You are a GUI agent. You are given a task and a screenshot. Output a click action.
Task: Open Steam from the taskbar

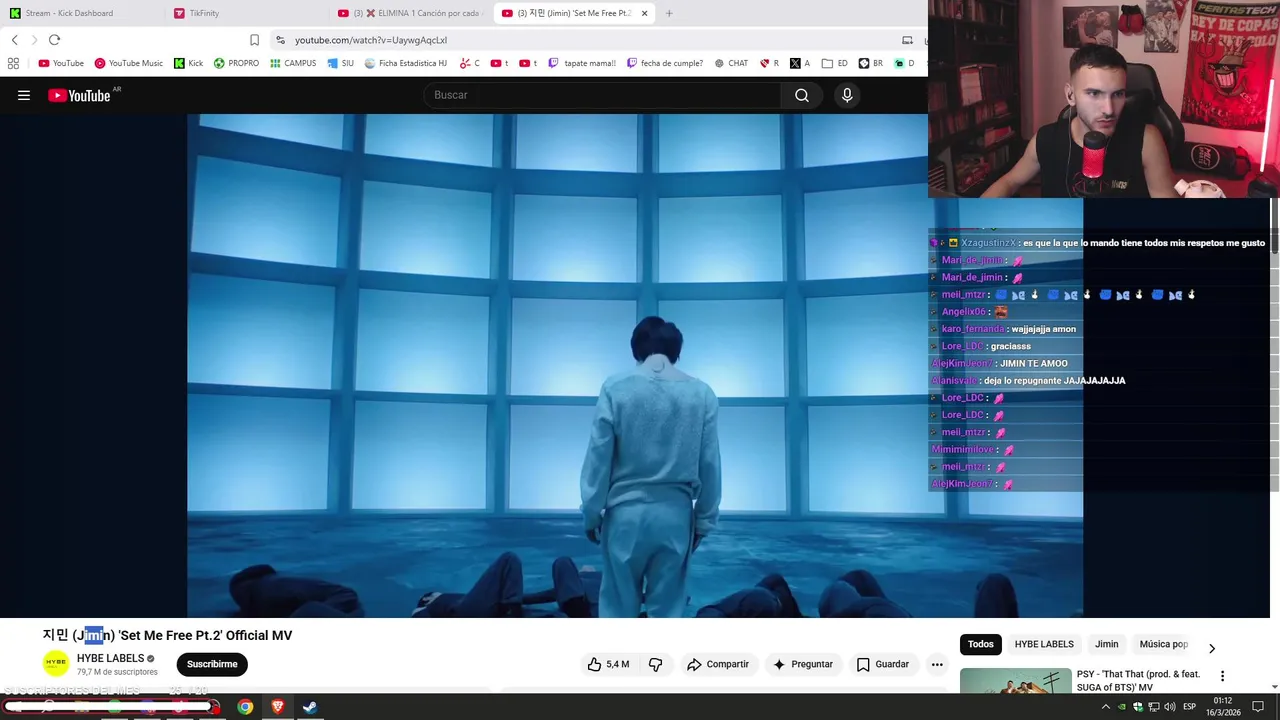[x=310, y=707]
